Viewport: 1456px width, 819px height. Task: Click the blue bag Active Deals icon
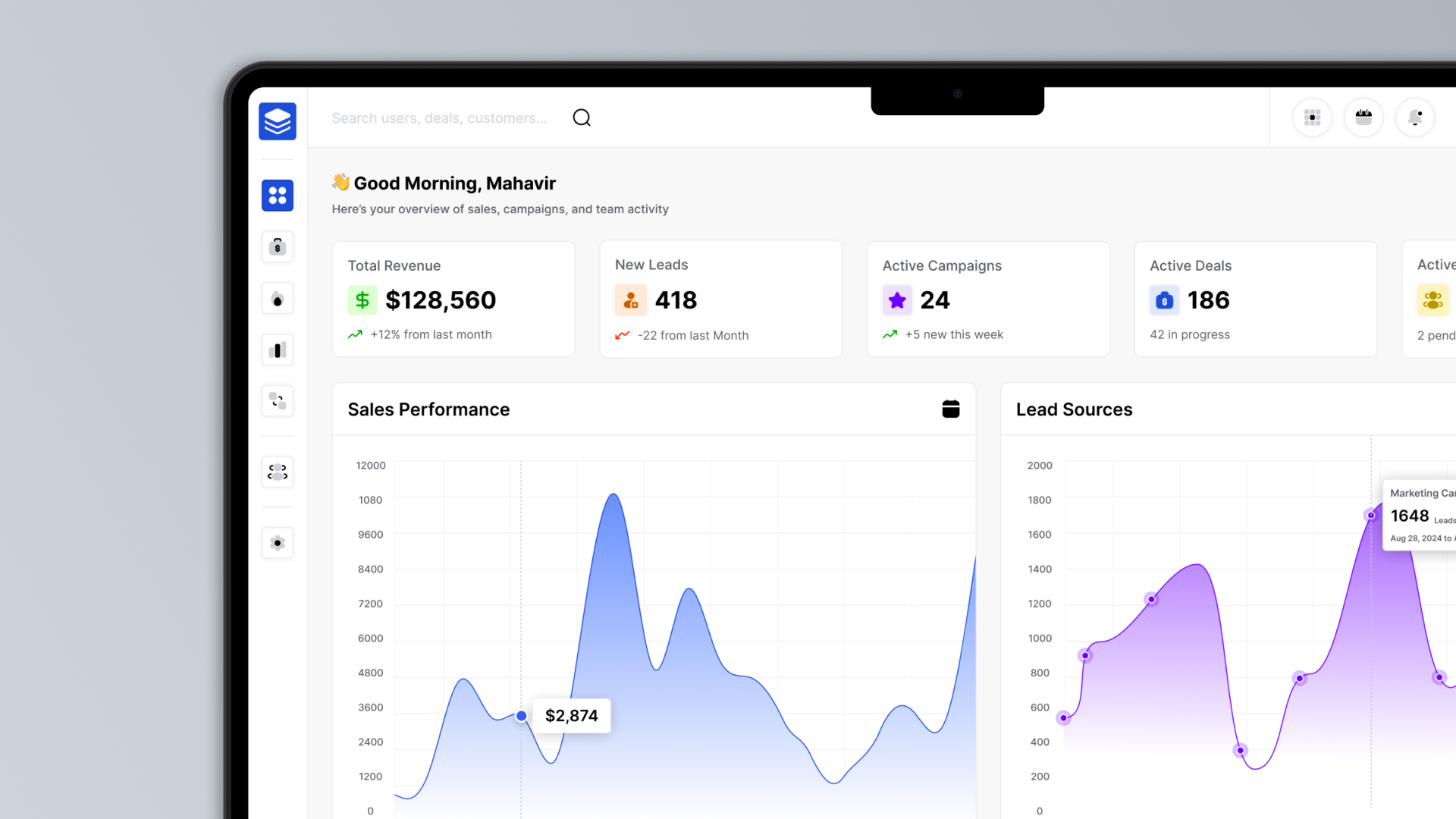click(x=1165, y=300)
